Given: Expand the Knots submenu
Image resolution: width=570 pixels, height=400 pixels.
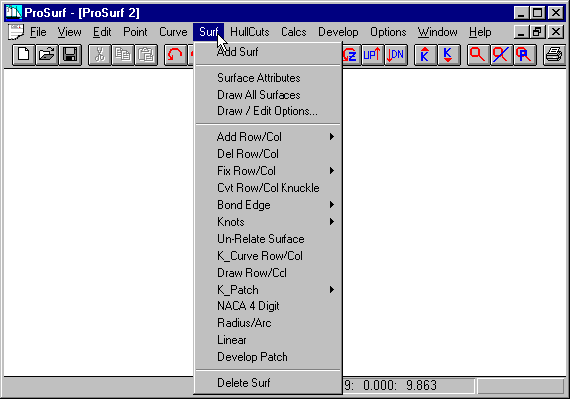Looking at the screenshot, I should 268,222.
